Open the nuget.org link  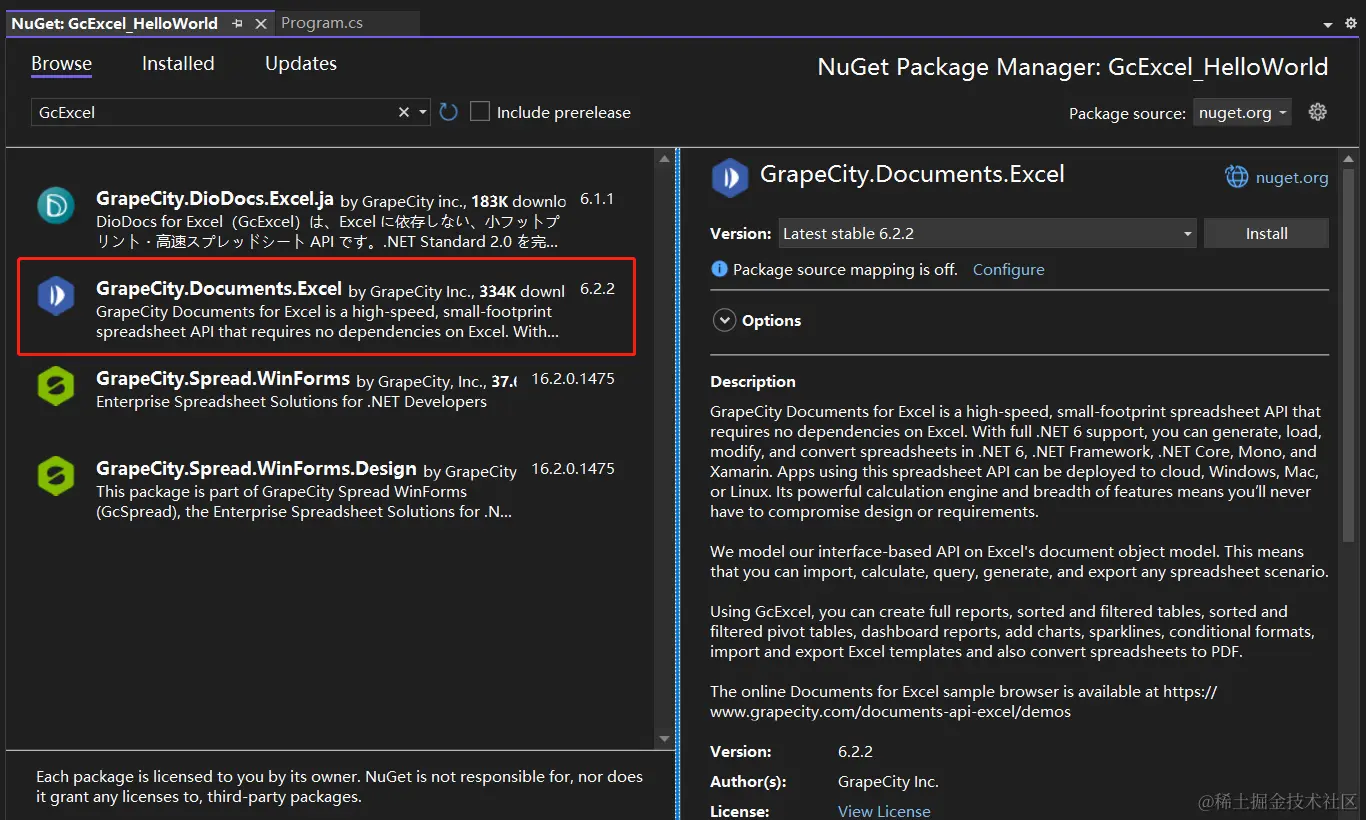pyautogui.click(x=1292, y=177)
